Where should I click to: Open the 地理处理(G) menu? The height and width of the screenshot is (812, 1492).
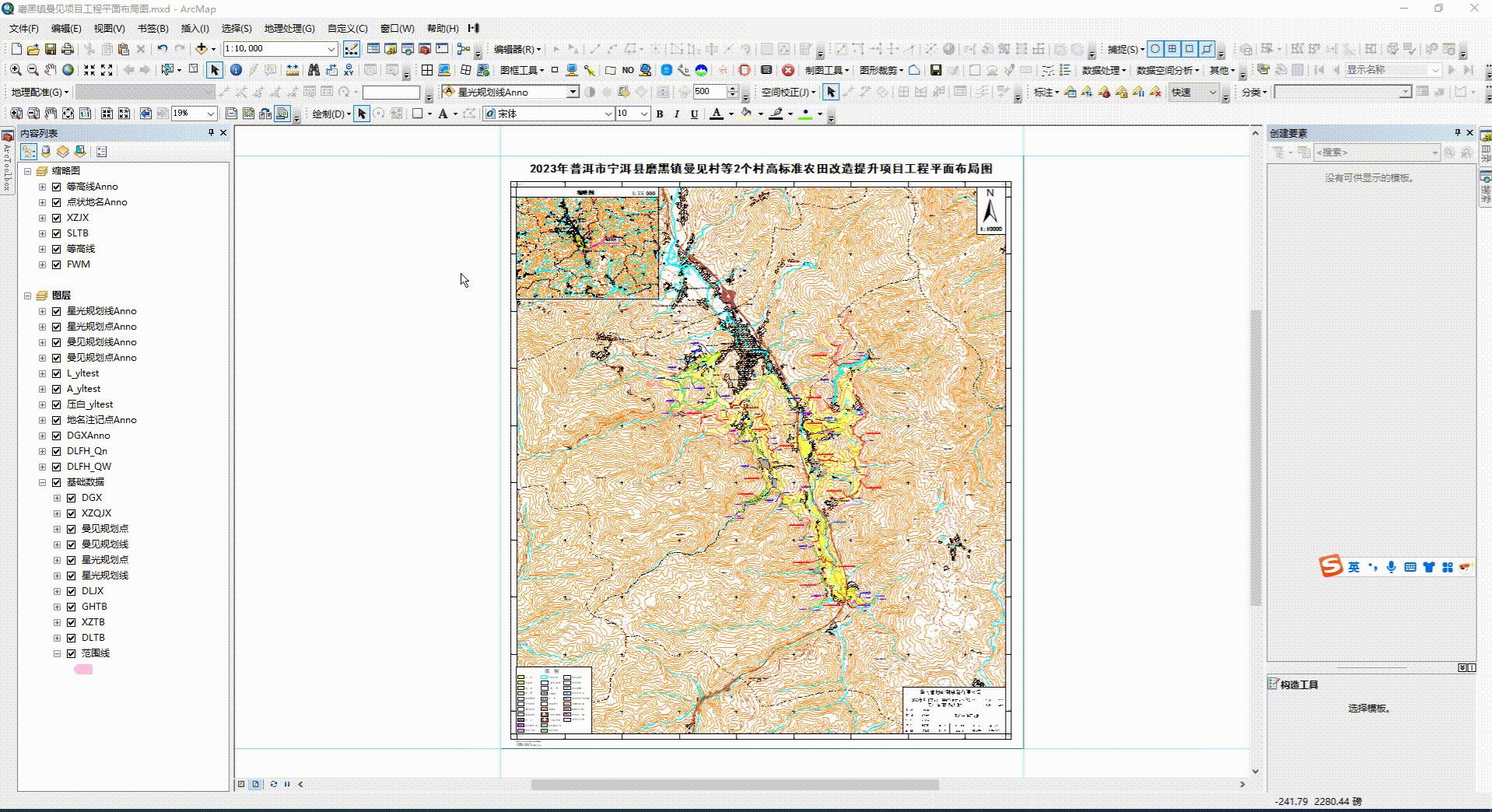[288, 28]
